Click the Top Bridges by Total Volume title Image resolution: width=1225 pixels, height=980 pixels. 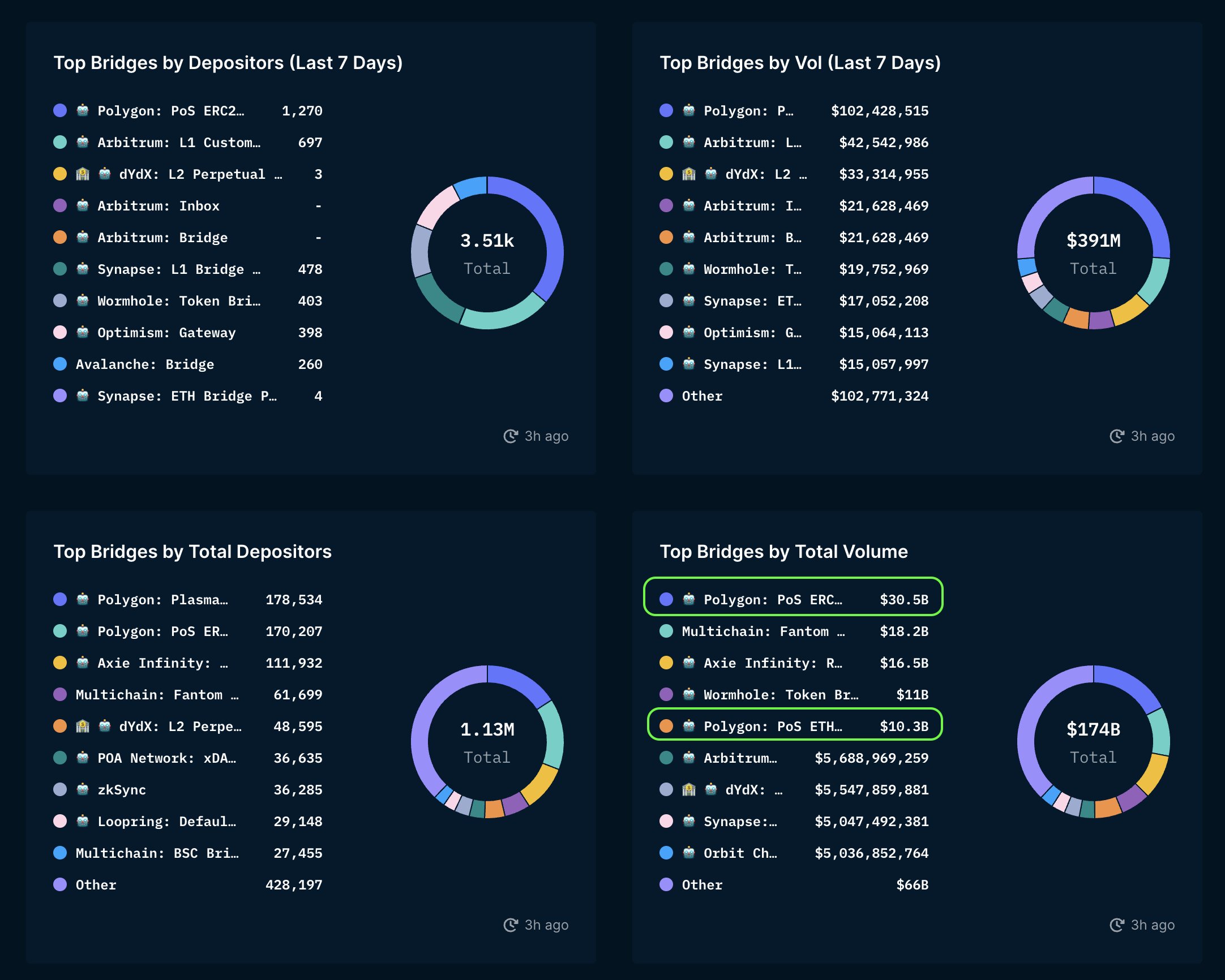(x=783, y=551)
